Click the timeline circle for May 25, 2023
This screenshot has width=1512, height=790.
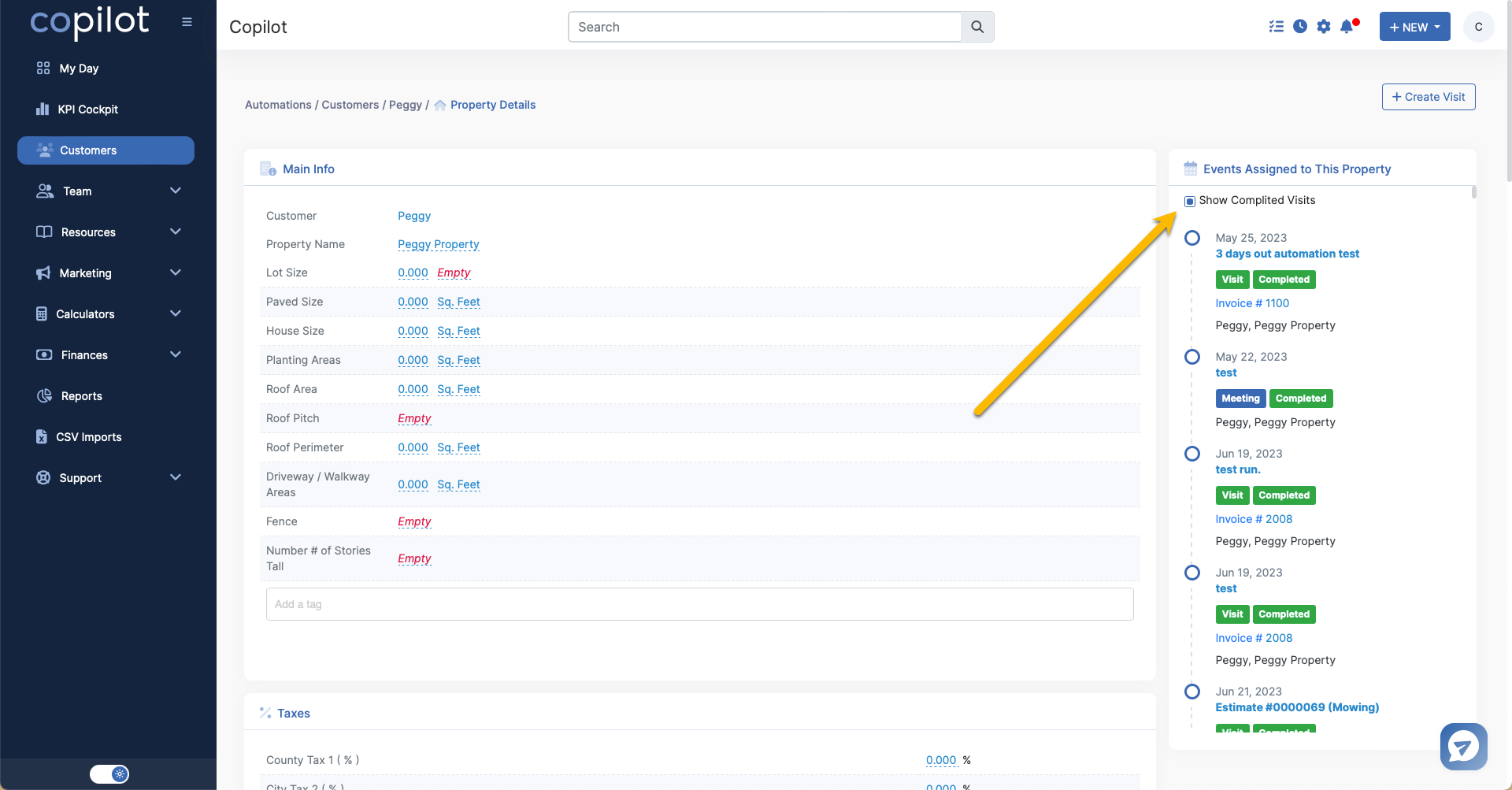tap(1192, 238)
